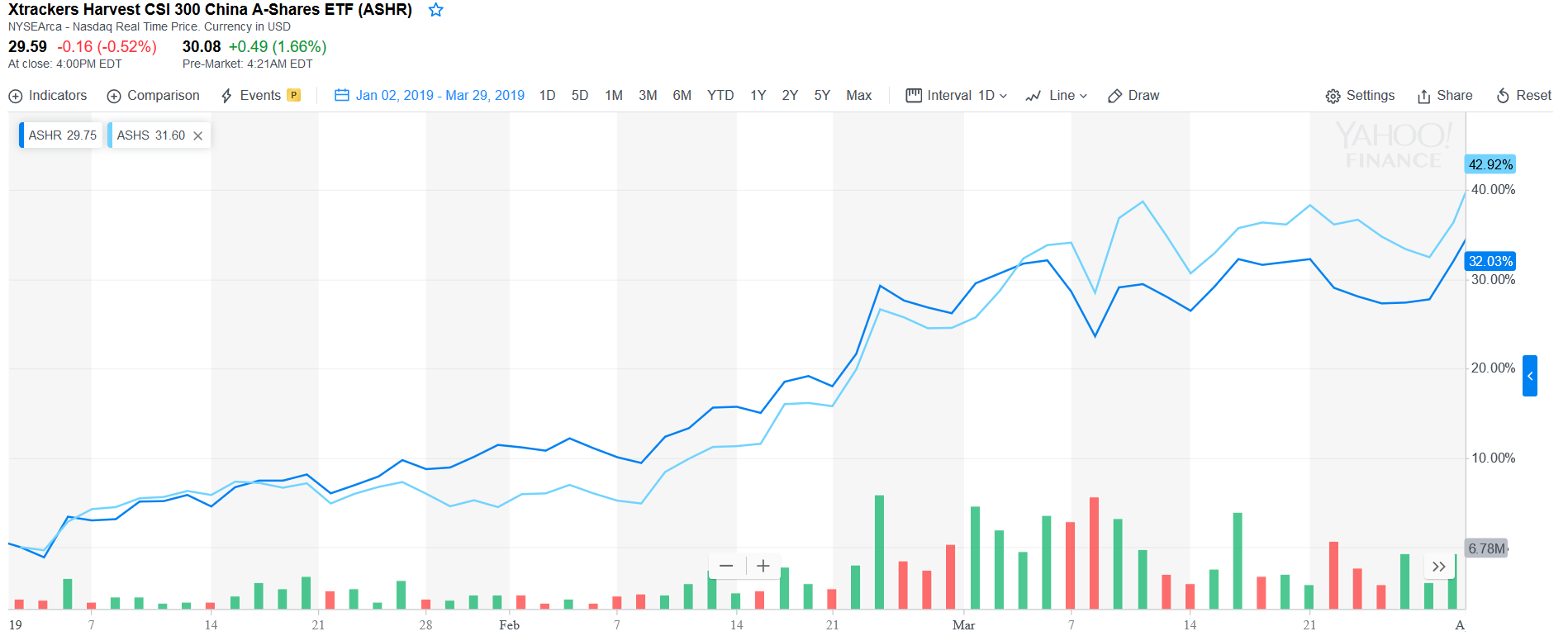This screenshot has height=636, width=1568.
Task: Activate the Draw tool
Action: coord(1133,96)
